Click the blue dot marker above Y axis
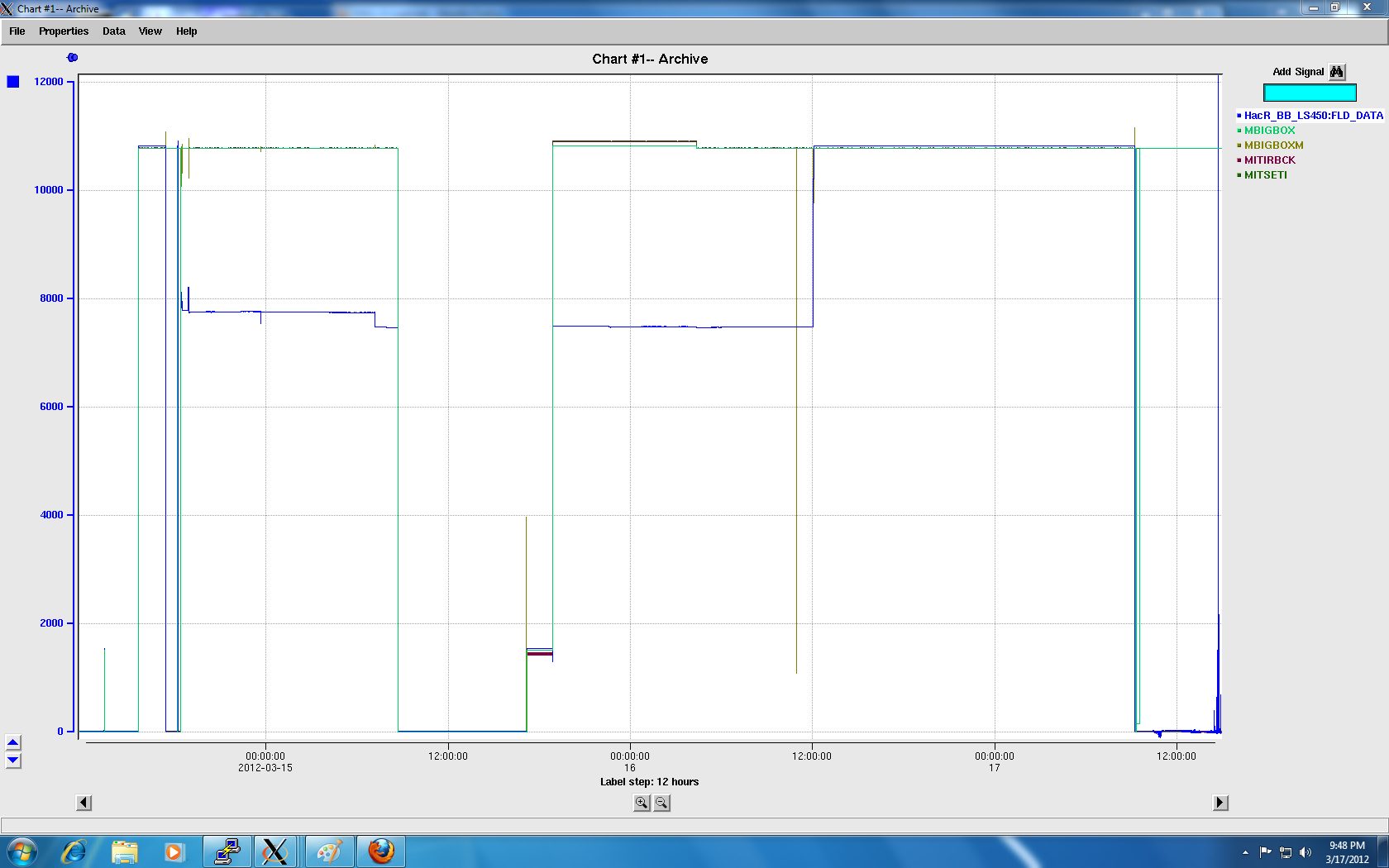Image resolution: width=1389 pixels, height=868 pixels. tap(73, 57)
